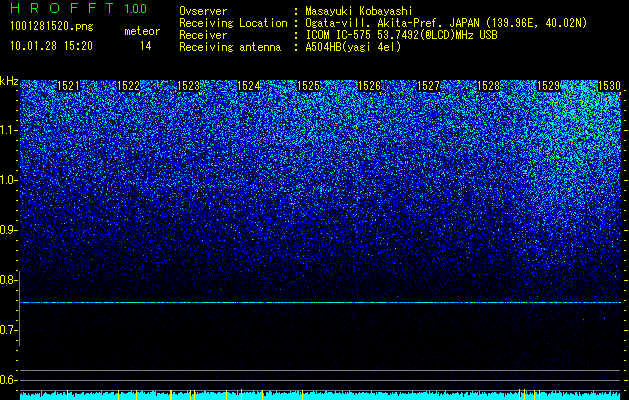Click the 0.8 kHz axis label
The height and width of the screenshot is (400, 629).
pyautogui.click(x=8, y=280)
